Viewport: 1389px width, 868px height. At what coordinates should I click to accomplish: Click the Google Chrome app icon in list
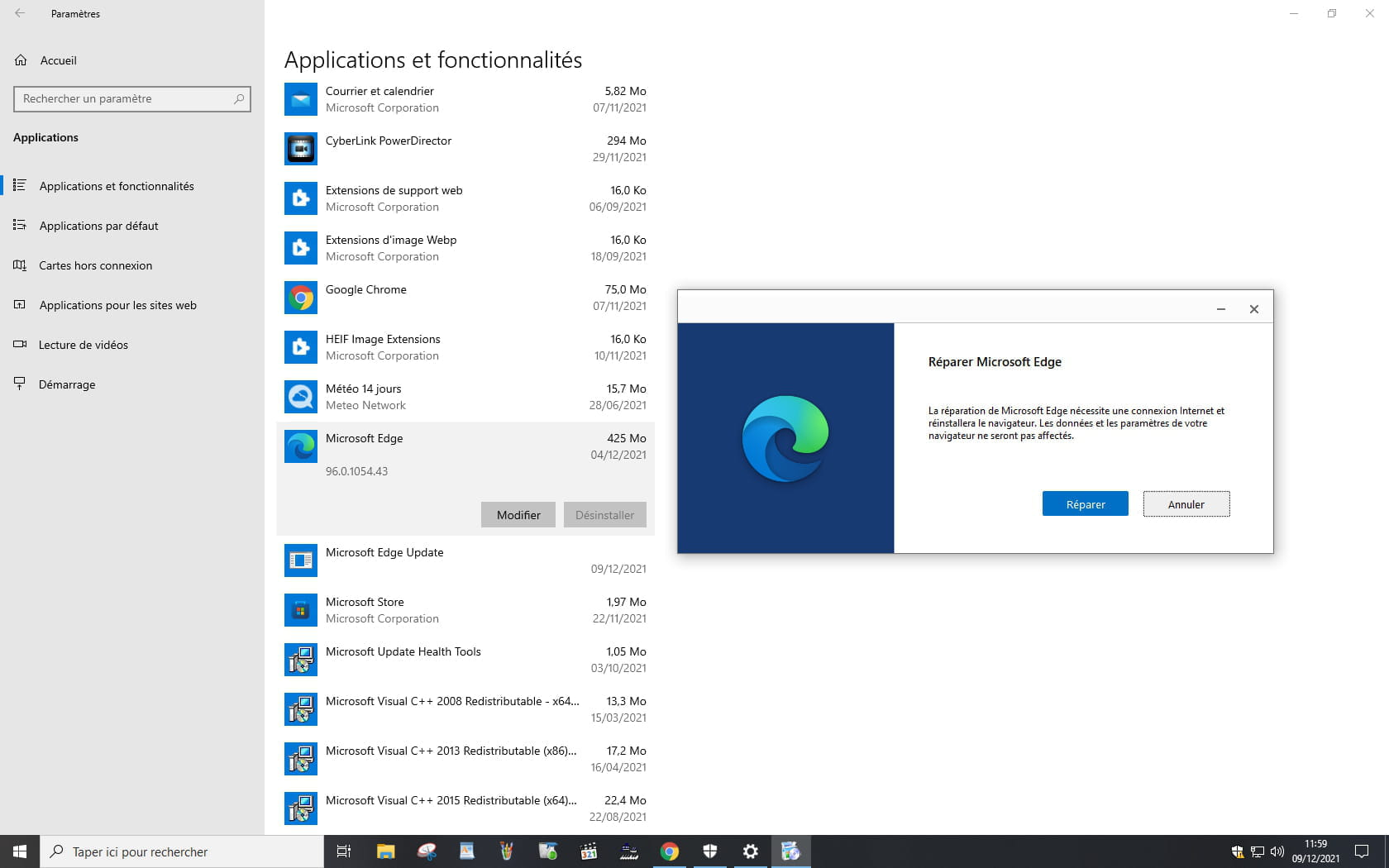[301, 298]
